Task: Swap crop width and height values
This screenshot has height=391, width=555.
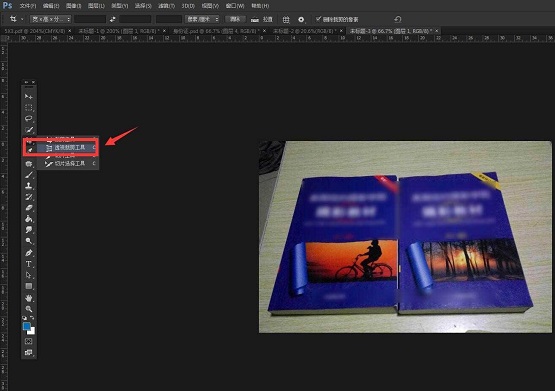Action: 113,19
